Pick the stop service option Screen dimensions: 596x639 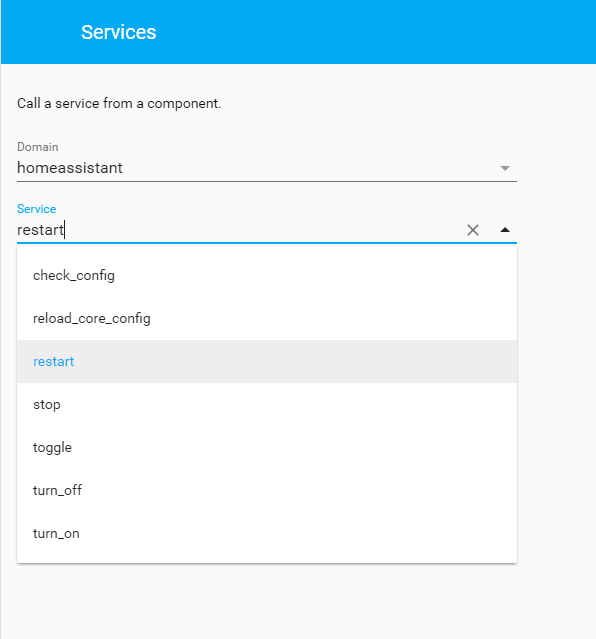pos(267,405)
